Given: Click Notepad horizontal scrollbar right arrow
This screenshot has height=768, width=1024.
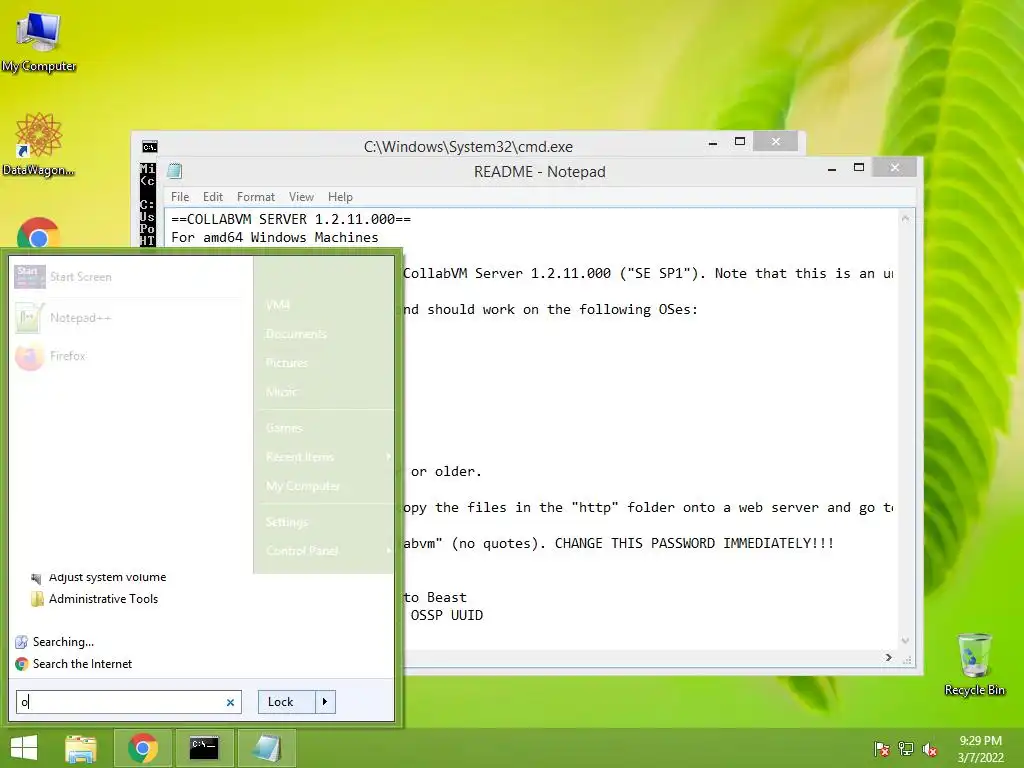Looking at the screenshot, I should click(888, 658).
